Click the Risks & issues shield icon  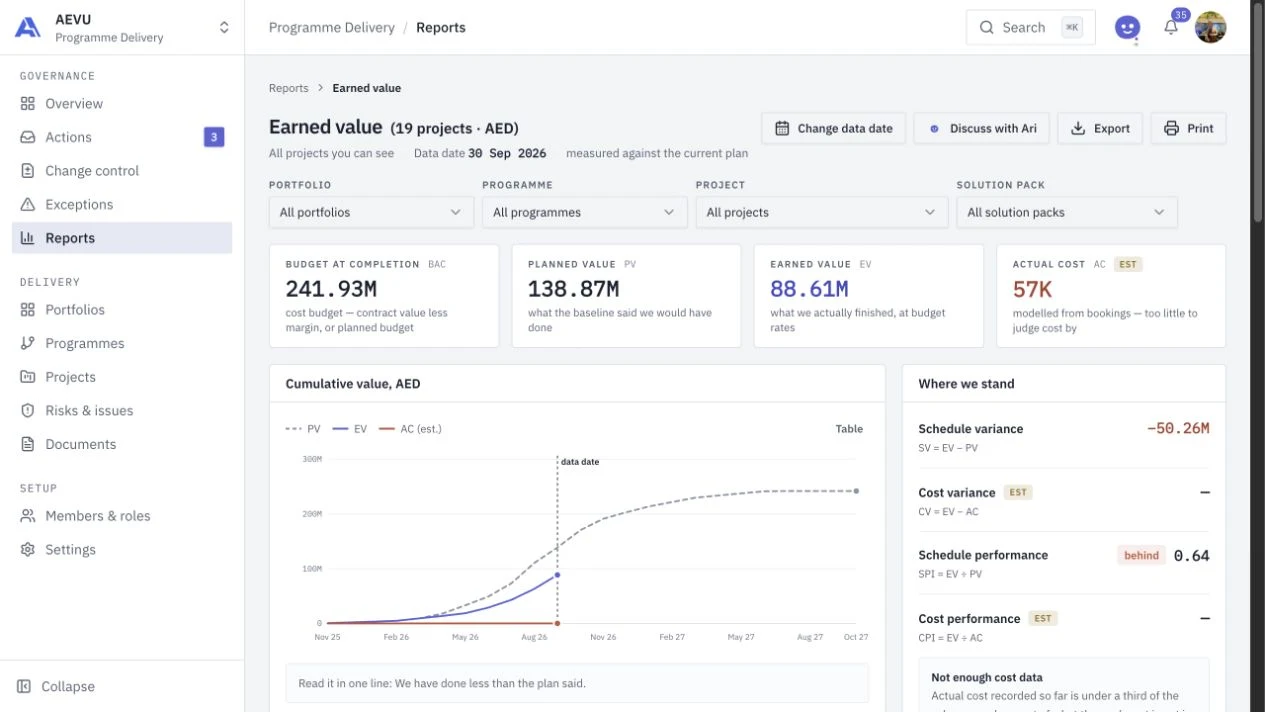click(x=28, y=411)
